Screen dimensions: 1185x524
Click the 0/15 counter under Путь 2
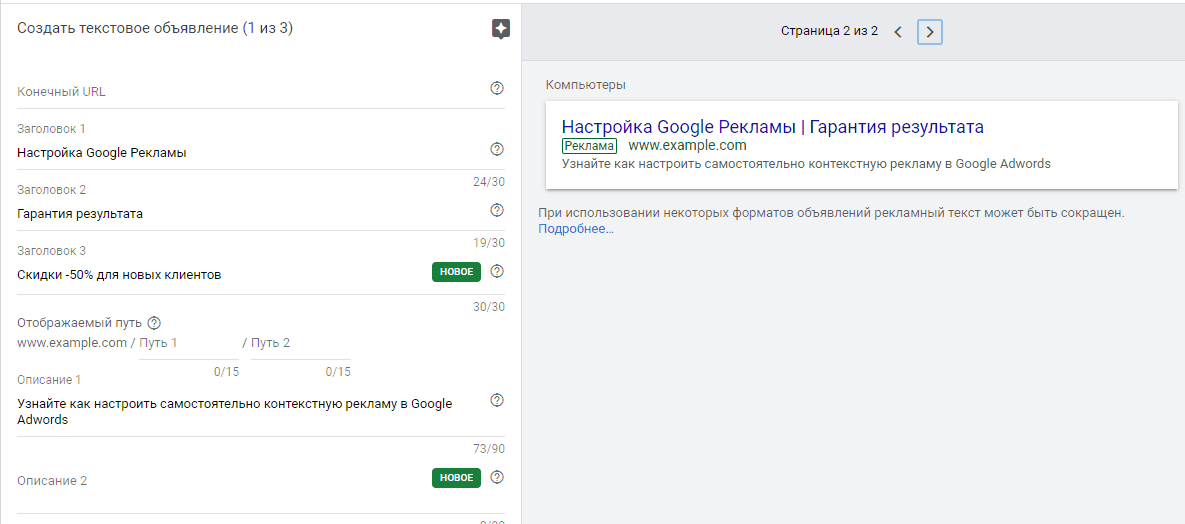tap(338, 371)
